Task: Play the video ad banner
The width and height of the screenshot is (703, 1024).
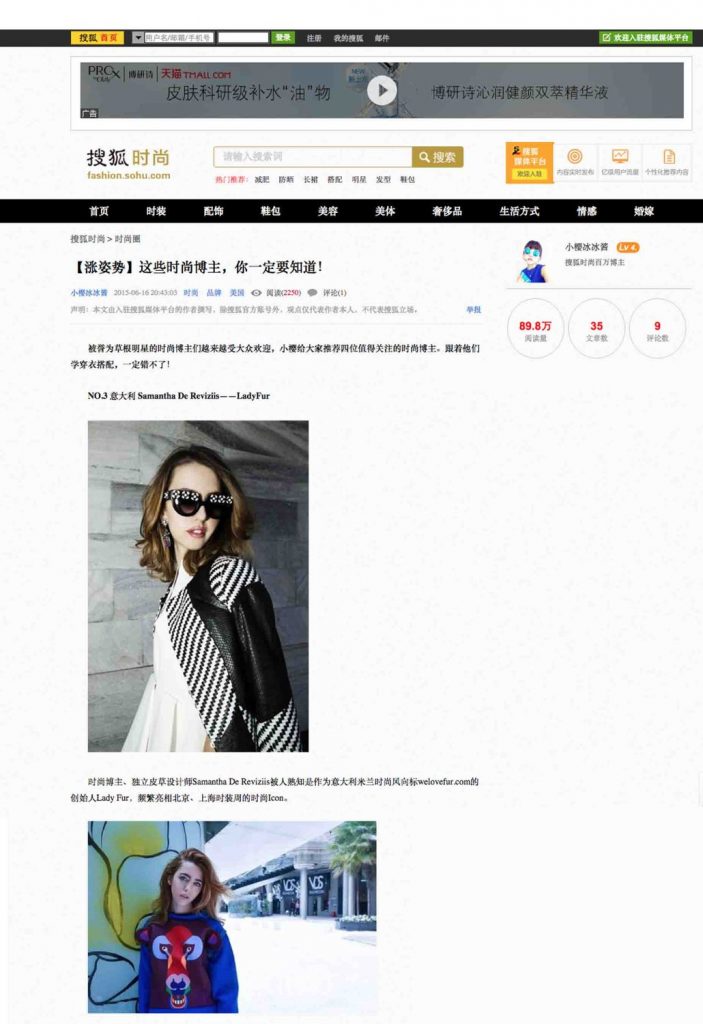Action: coord(381,91)
